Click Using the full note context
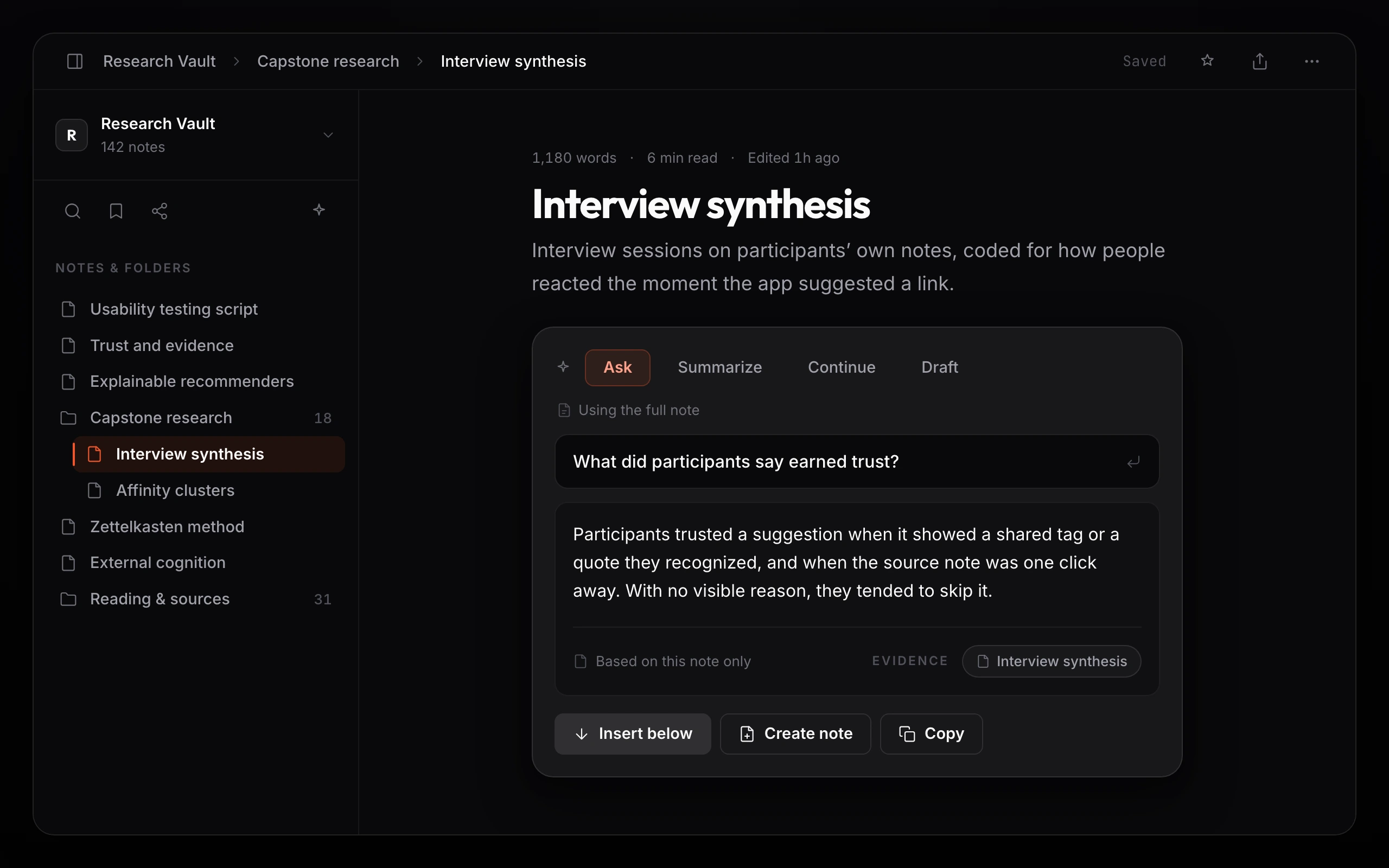This screenshot has width=1389, height=868. 629,410
